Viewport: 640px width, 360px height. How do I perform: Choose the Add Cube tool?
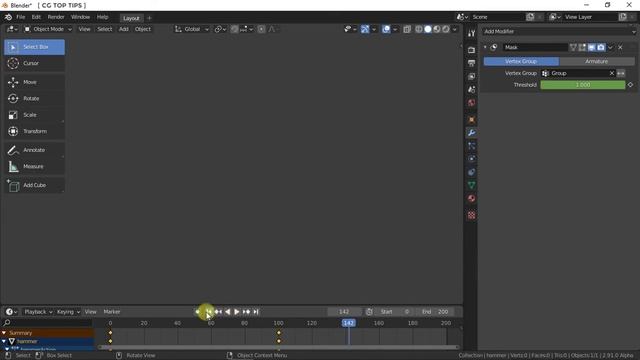tap(34, 185)
